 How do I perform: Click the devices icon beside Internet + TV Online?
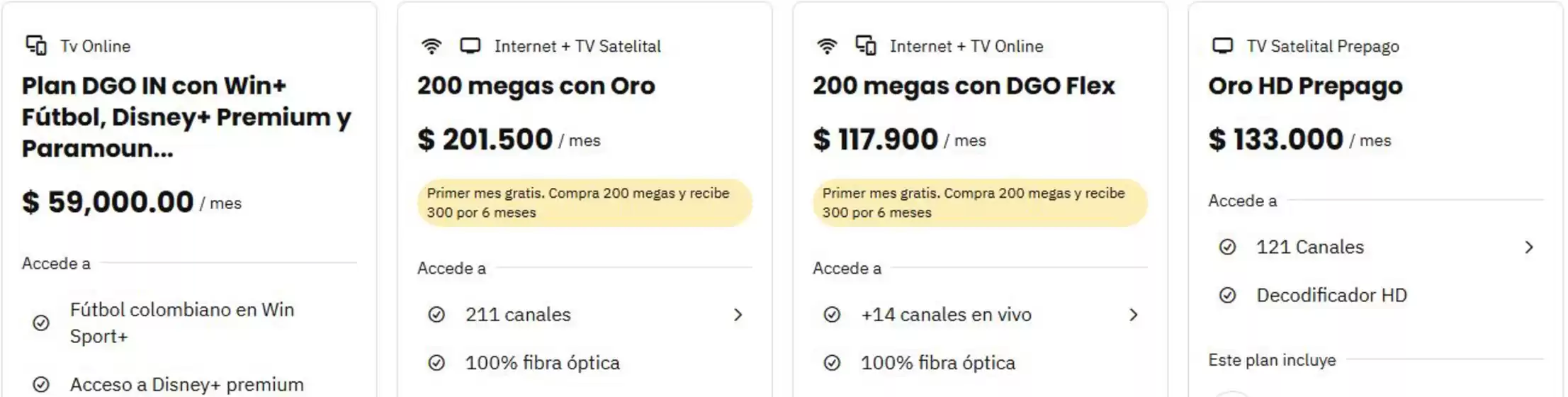coord(866,45)
